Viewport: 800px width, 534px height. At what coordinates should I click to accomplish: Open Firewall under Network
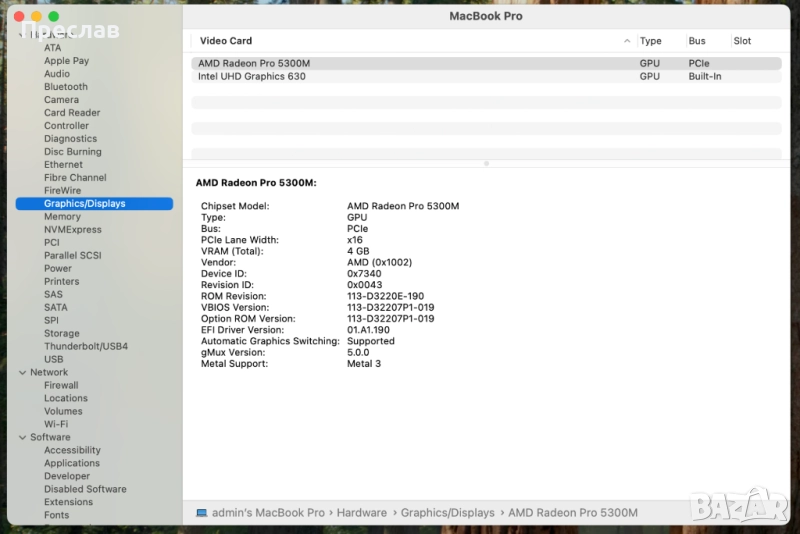point(61,385)
